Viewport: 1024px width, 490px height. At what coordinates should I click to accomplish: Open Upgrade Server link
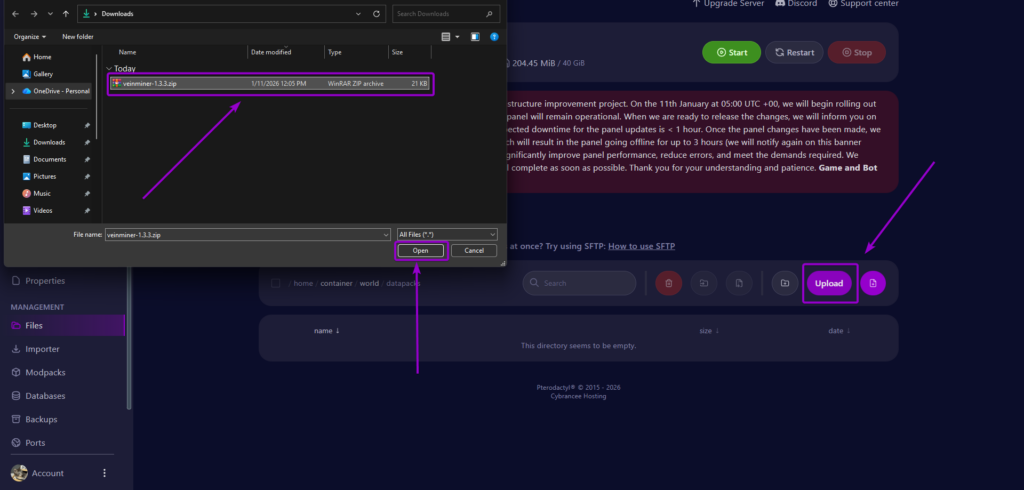(x=728, y=3)
